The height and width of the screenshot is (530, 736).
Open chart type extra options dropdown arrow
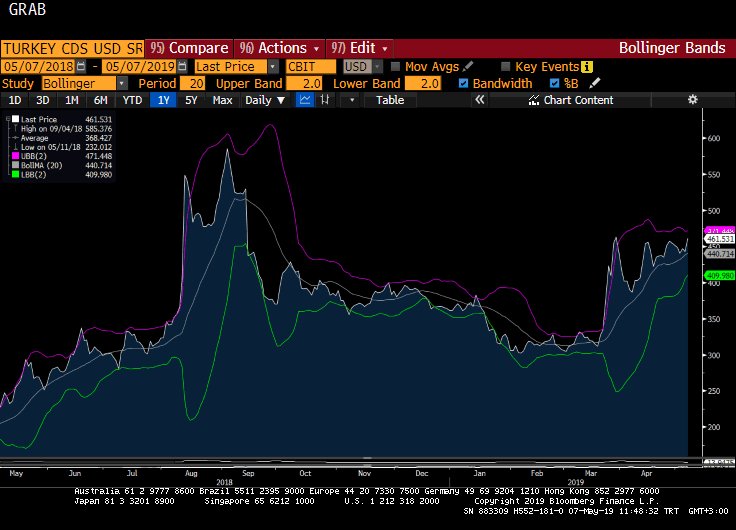tap(352, 100)
